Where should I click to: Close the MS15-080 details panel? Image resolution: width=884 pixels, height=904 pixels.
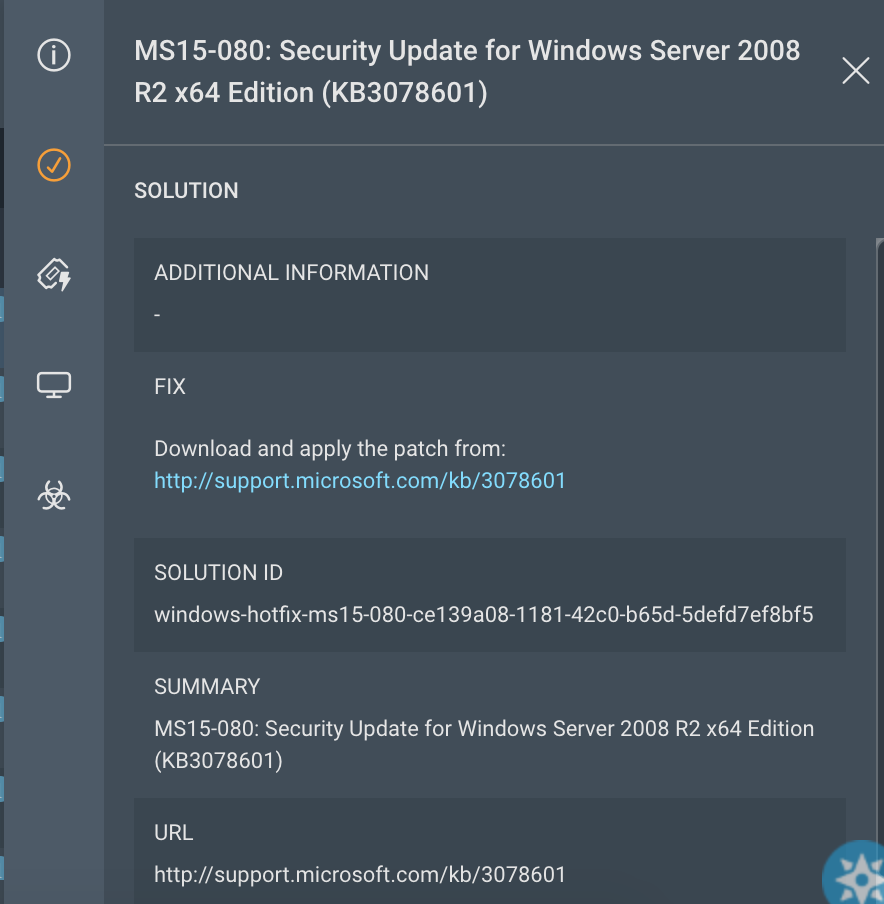coord(855,71)
